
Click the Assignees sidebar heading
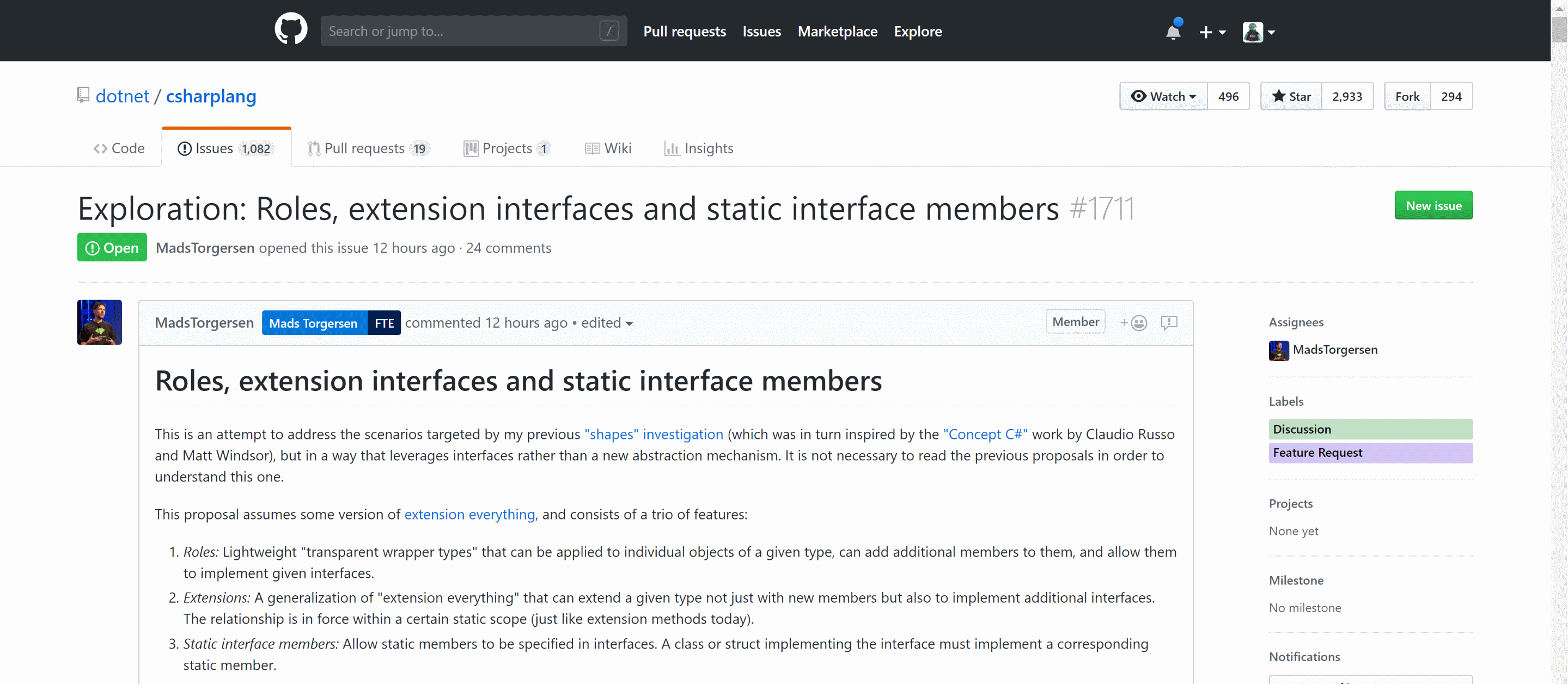click(1296, 322)
